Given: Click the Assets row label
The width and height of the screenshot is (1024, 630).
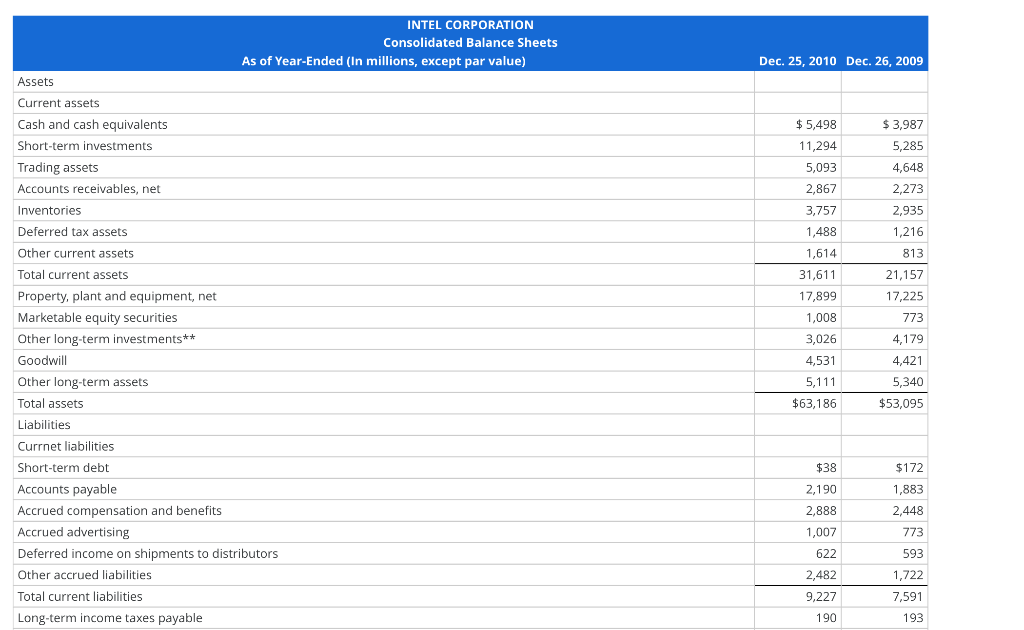Looking at the screenshot, I should click(35, 81).
